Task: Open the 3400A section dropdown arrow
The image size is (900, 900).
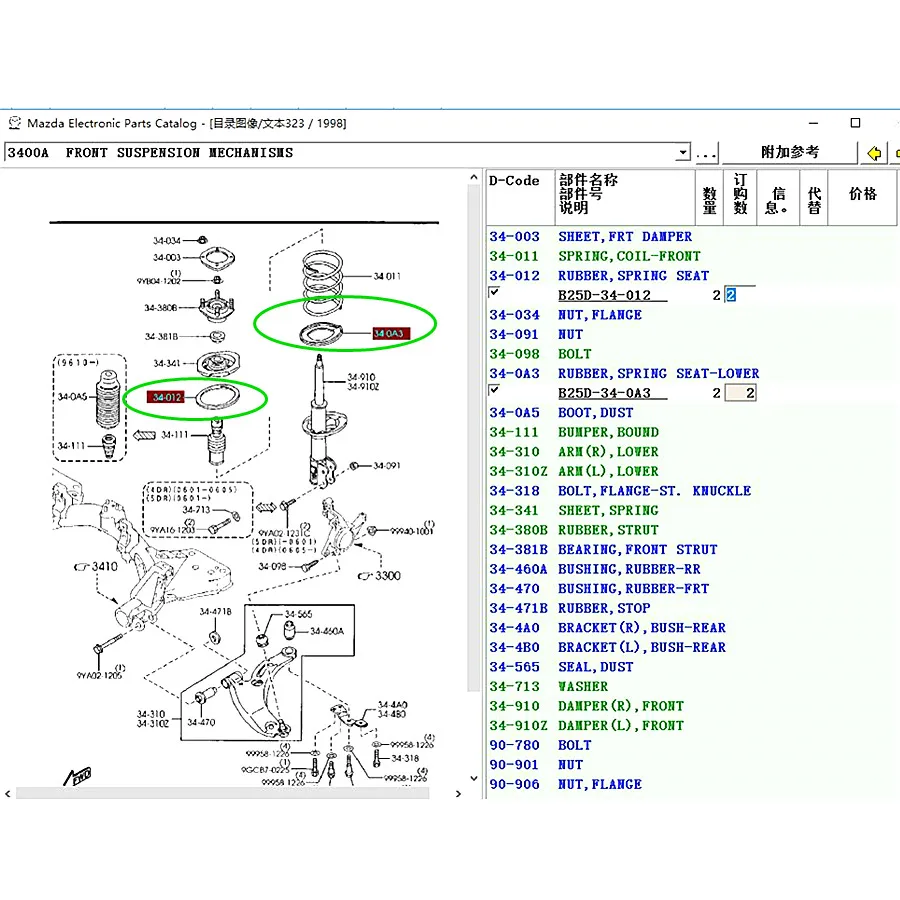Action: [682, 153]
